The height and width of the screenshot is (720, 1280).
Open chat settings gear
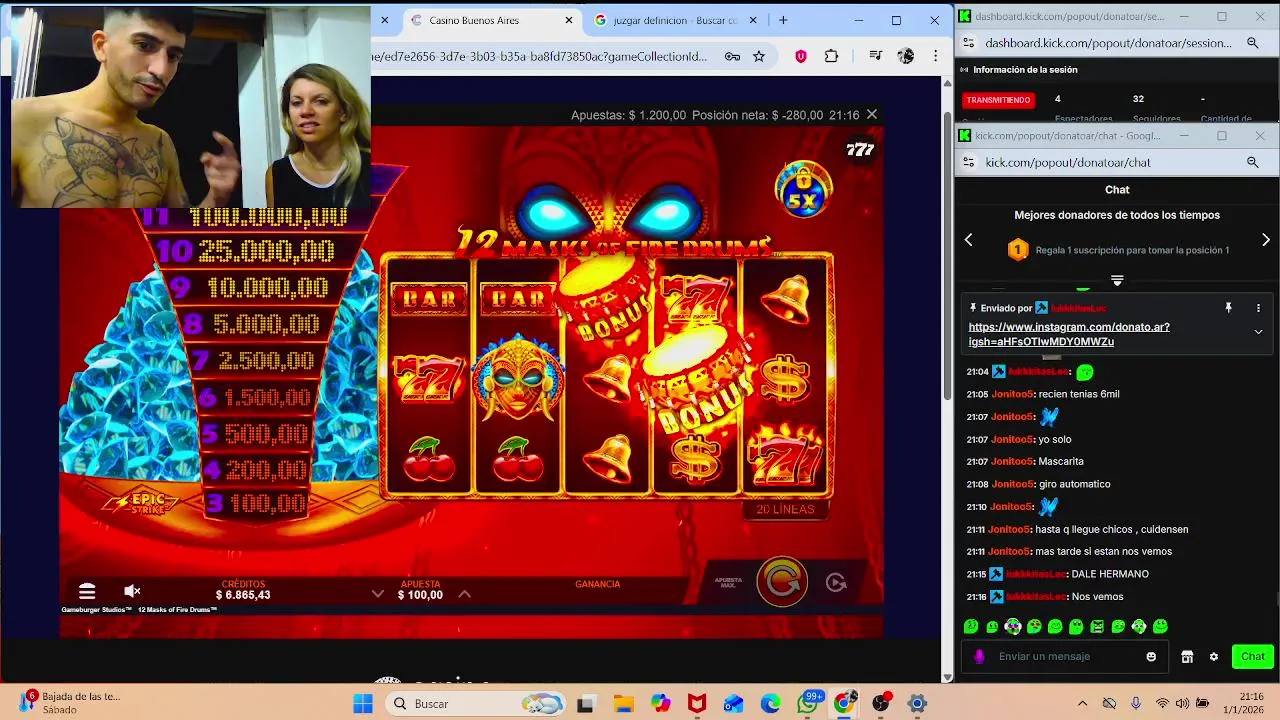point(1214,656)
